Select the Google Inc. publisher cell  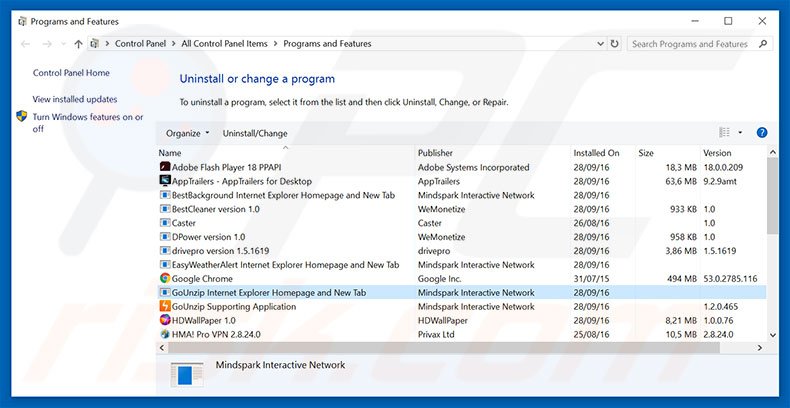pyautogui.click(x=439, y=279)
